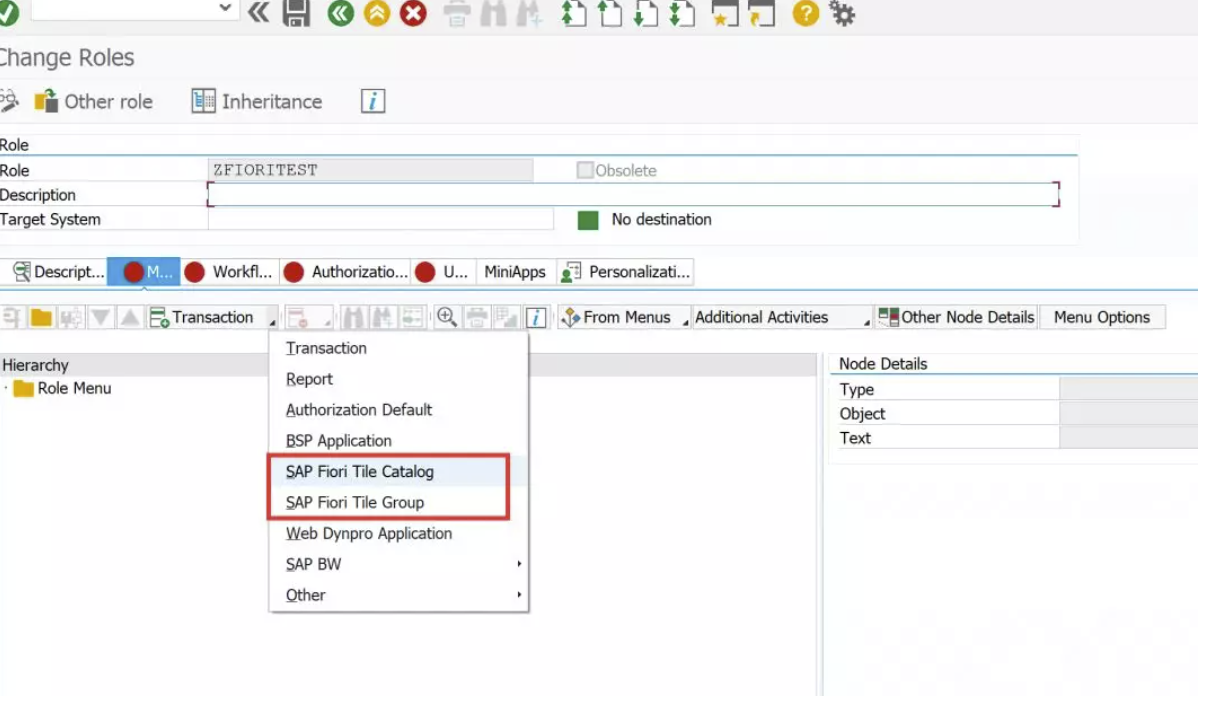Select BSP Application menu entry
Screen dimensions: 1206x719
pos(398,441)
